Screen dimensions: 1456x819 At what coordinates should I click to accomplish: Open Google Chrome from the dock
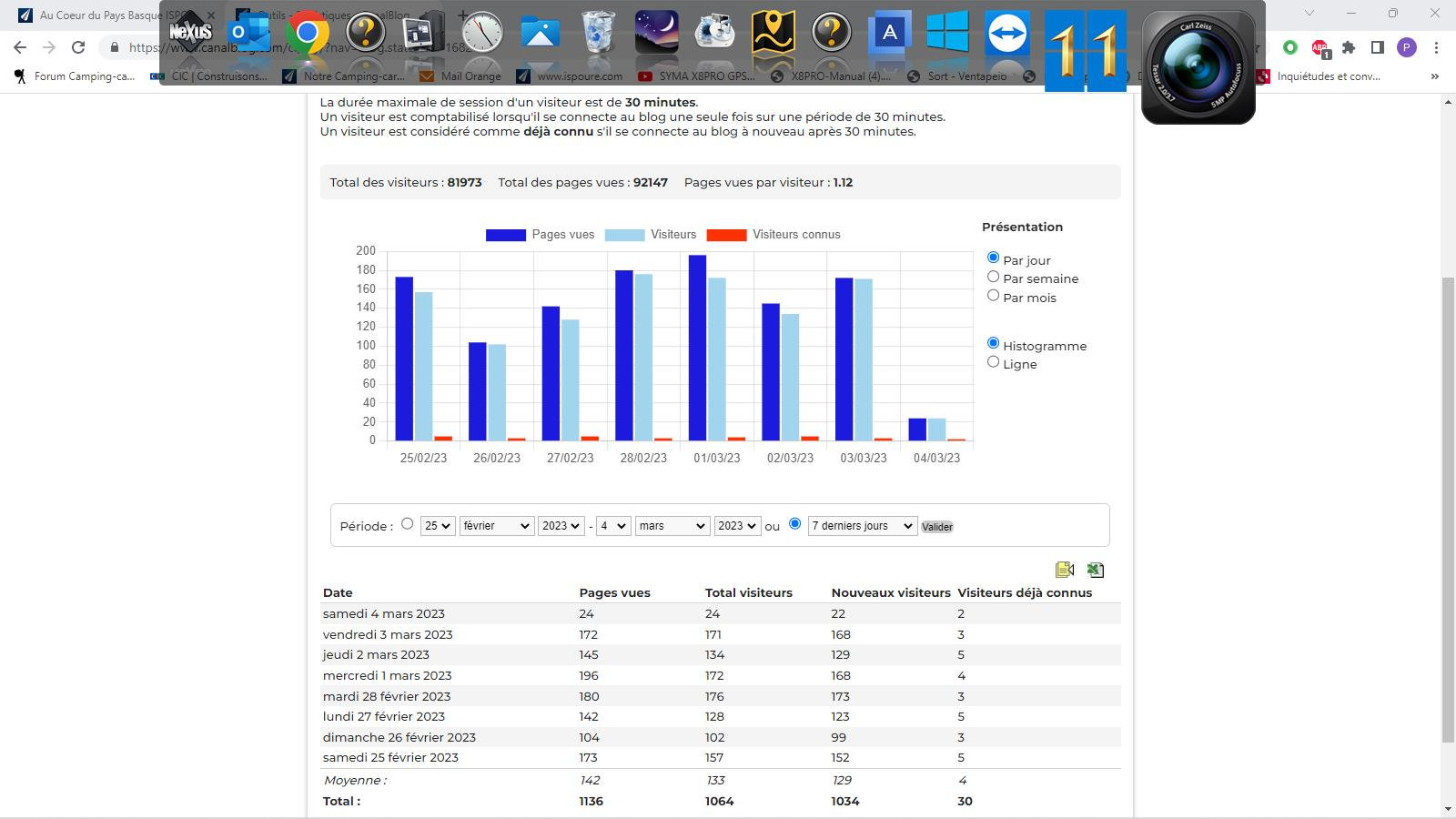(x=308, y=33)
